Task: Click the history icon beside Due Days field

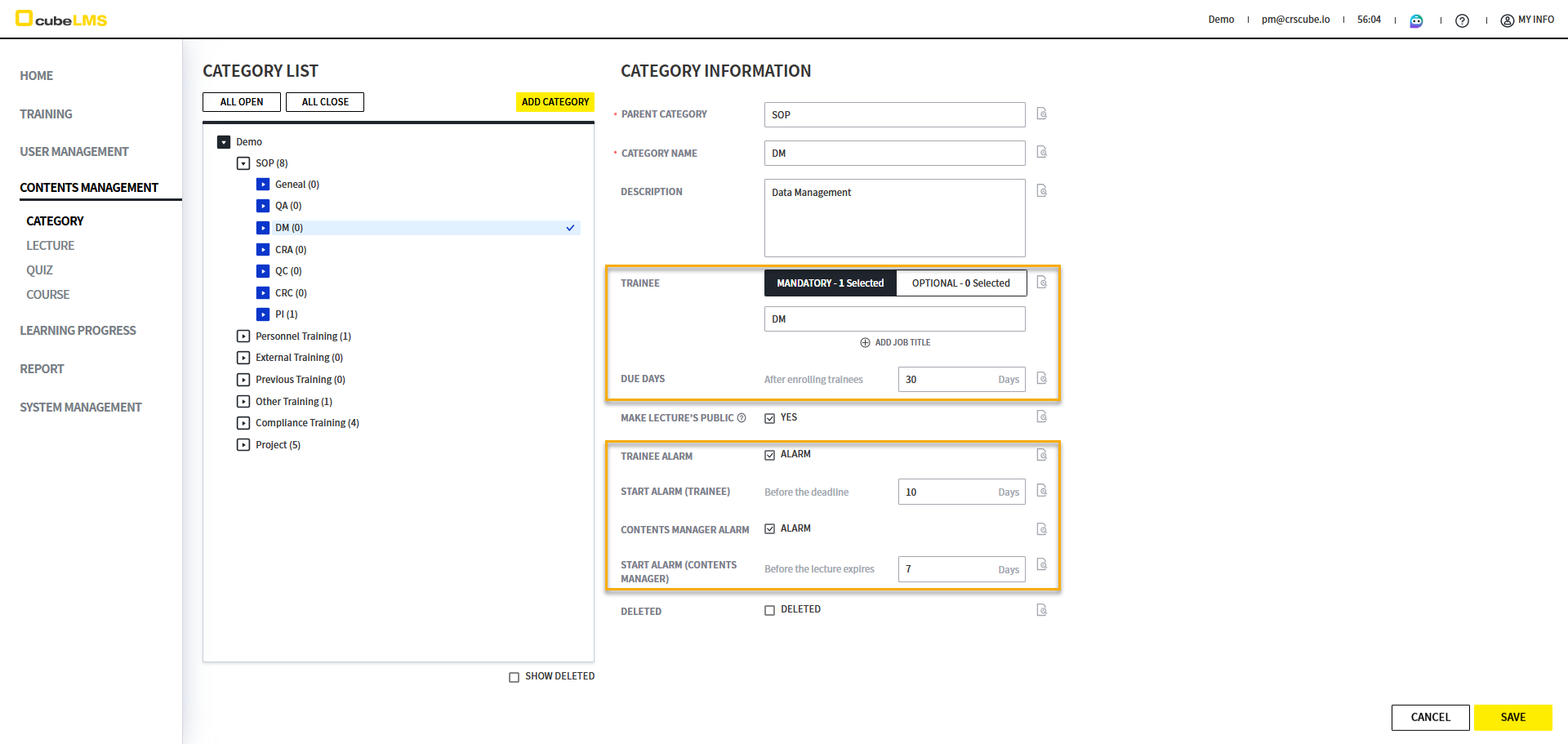Action: click(x=1041, y=378)
